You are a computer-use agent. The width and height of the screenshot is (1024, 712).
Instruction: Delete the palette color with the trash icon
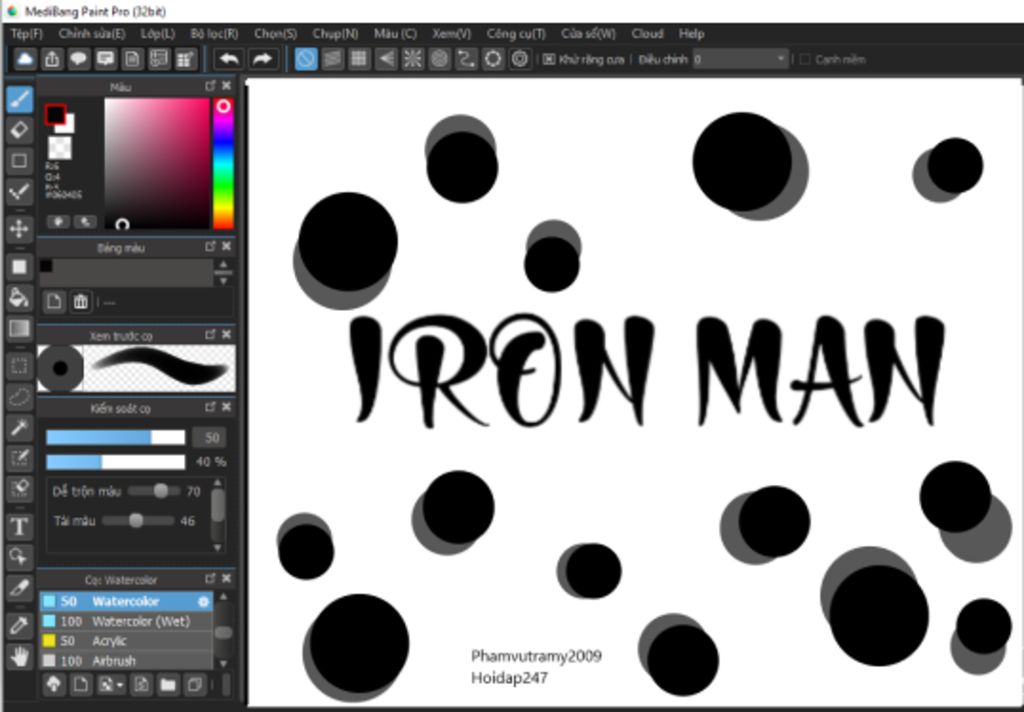click(80, 302)
